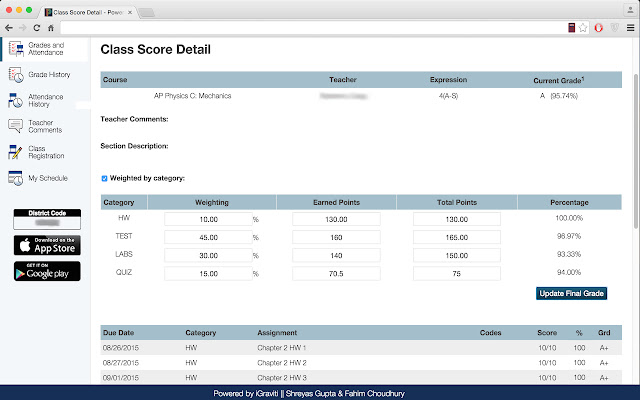
Task: Click the page vertical scrollbar
Action: [636, 151]
